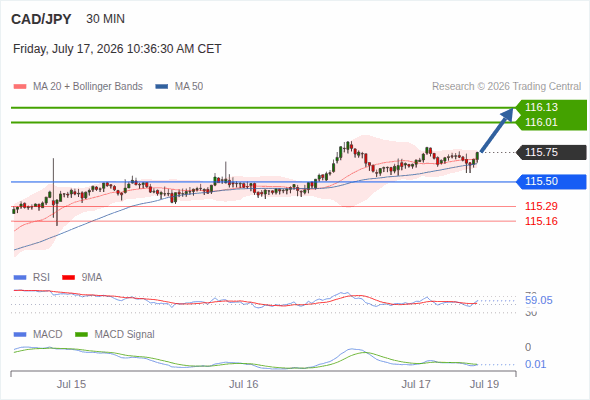Click the Jul 16 date axis marker
Viewport: 590px width, 400px height.
click(x=243, y=384)
